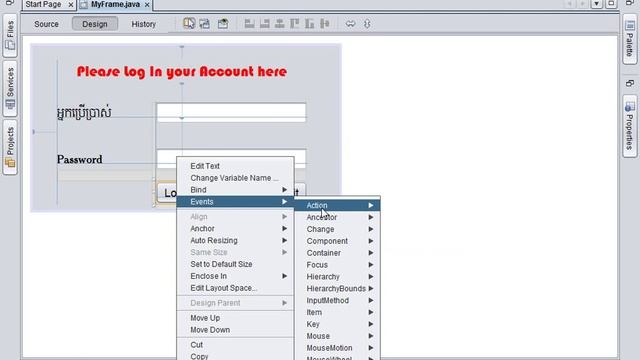Expand the Enclose In submenu
Viewport: 640px width, 360px height.
(x=235, y=276)
